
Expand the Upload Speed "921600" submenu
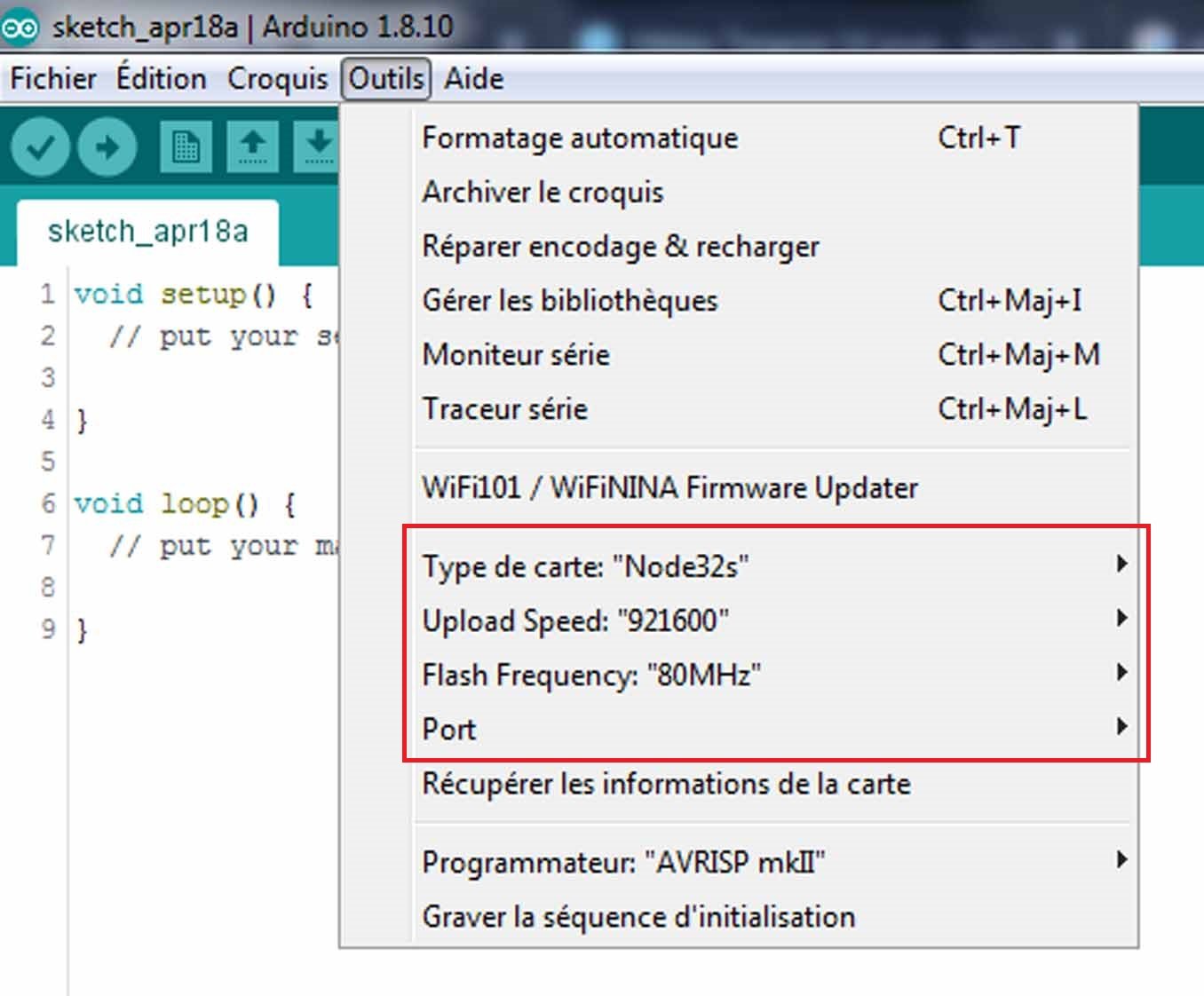[775, 620]
